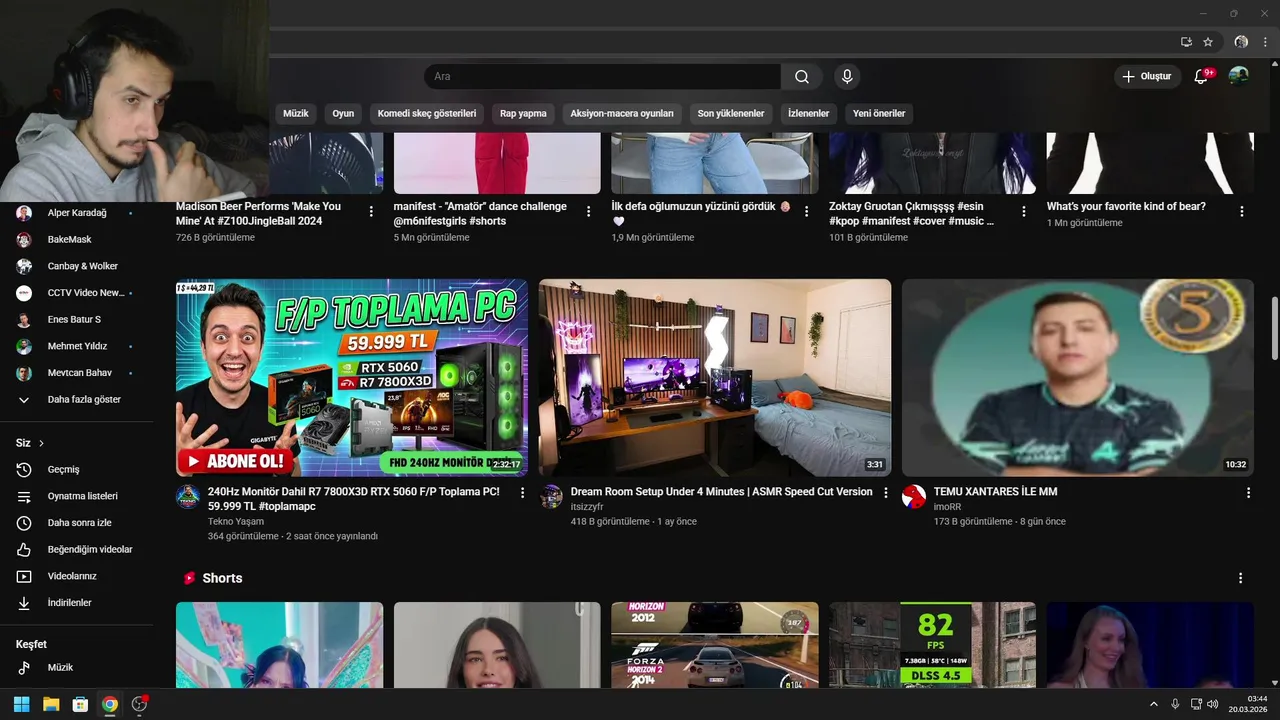Click the Oluştur create button
The height and width of the screenshot is (720, 1280).
pos(1148,77)
